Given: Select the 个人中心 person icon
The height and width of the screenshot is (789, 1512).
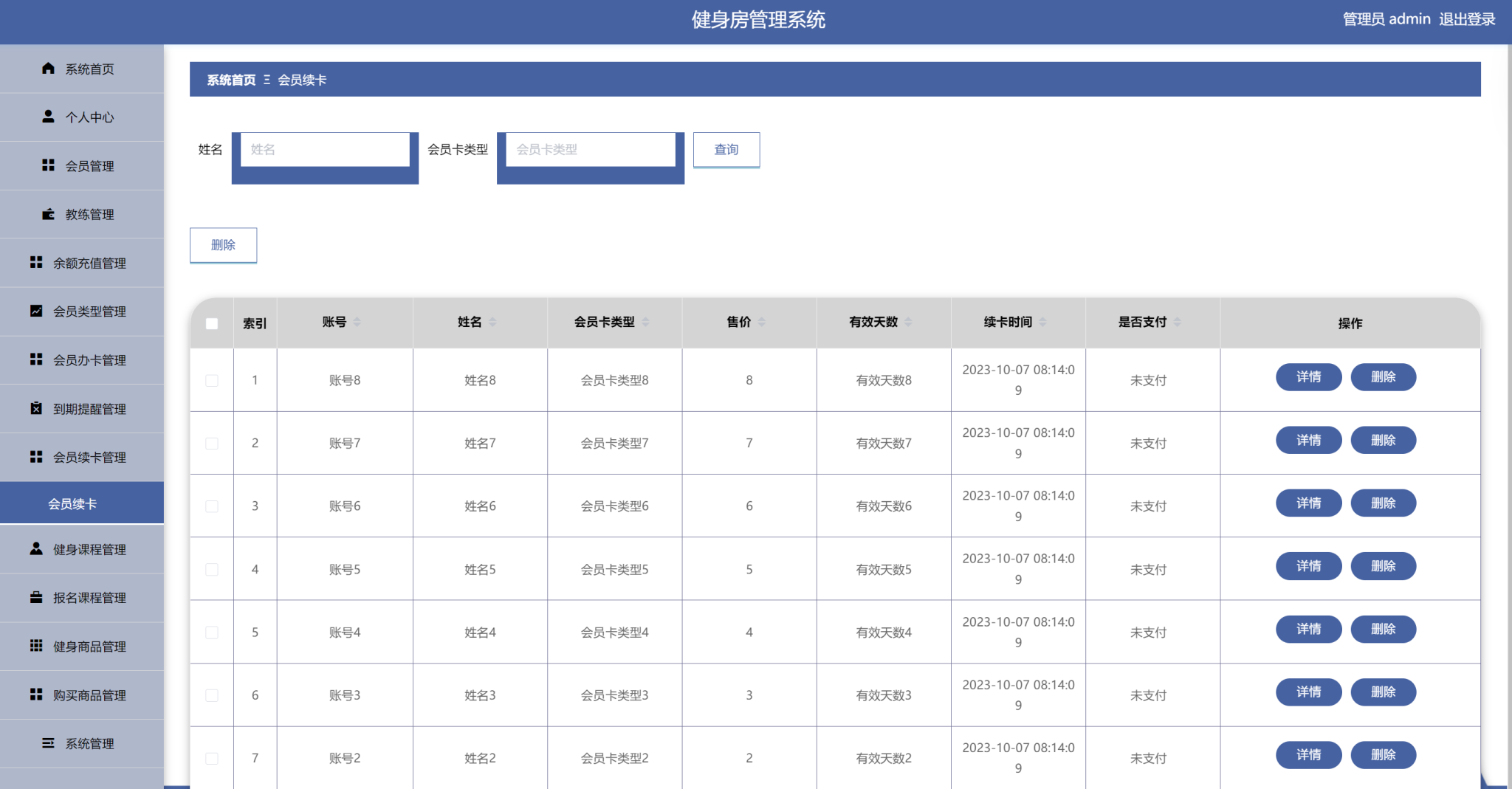Looking at the screenshot, I should click(x=48, y=117).
